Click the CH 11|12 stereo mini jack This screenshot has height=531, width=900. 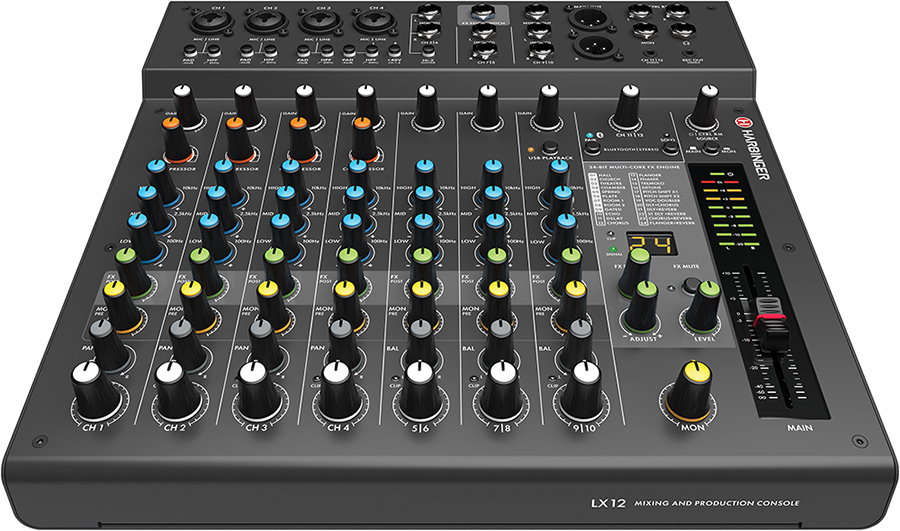pyautogui.click(x=650, y=53)
